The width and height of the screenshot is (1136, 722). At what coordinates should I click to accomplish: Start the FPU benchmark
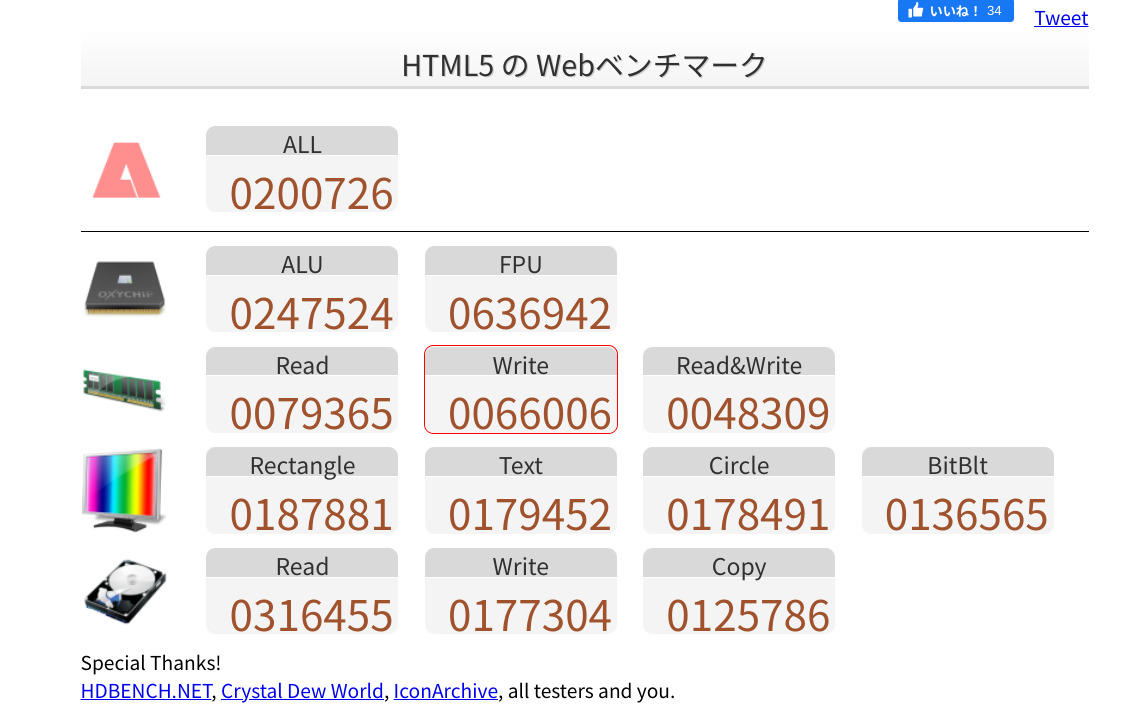[x=521, y=290]
